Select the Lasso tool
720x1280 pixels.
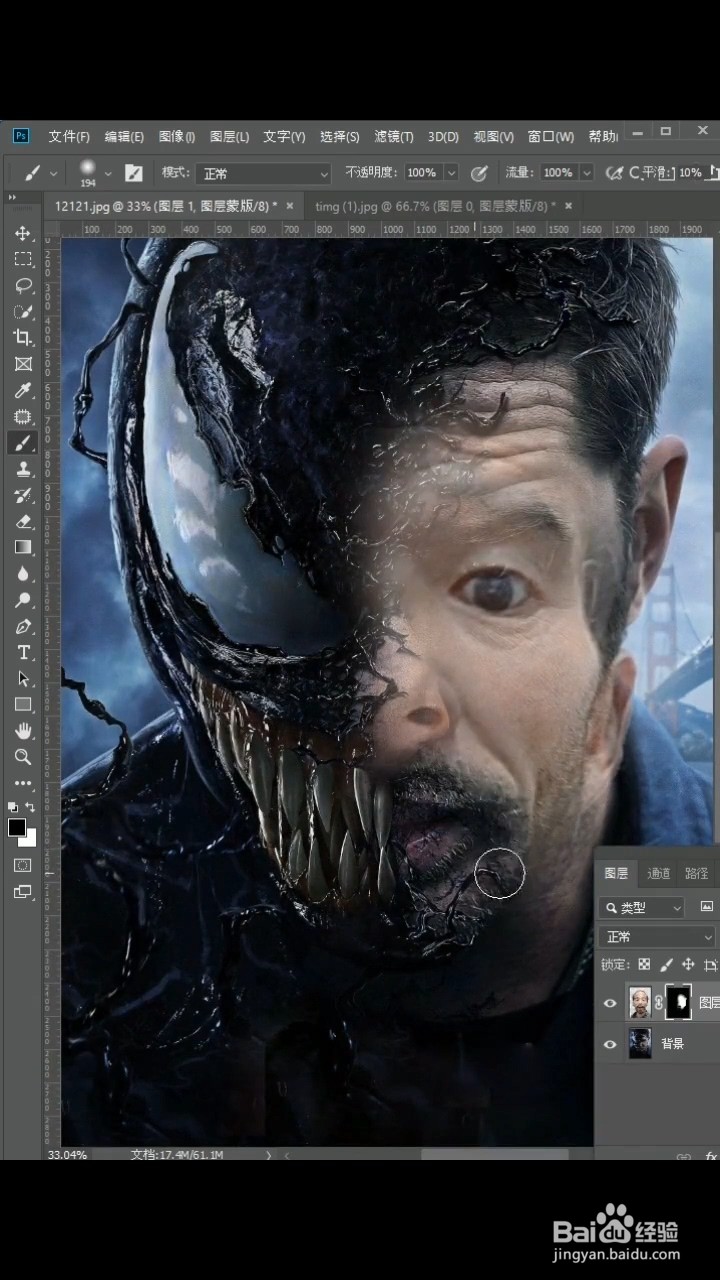pyautogui.click(x=23, y=285)
